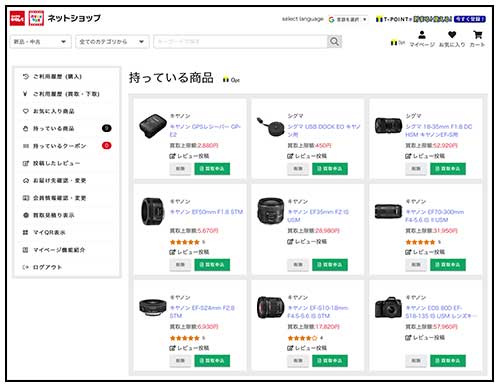Open the Sigma 18-35mm F1.8 product link
The width and height of the screenshot is (499, 387).
(x=438, y=130)
